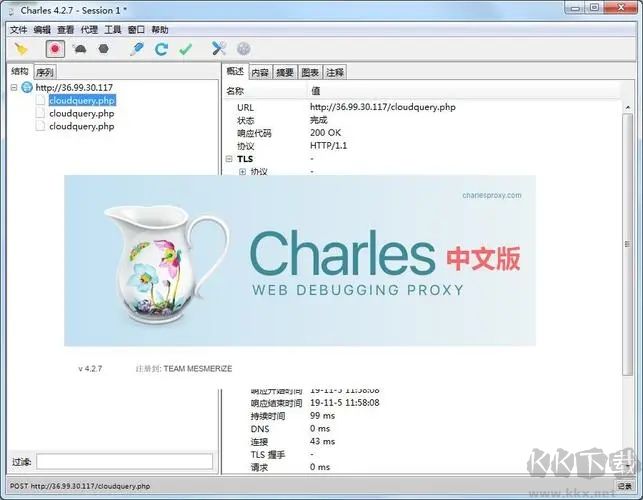Select the 概述 tab
This screenshot has height=500, width=643.
(235, 71)
